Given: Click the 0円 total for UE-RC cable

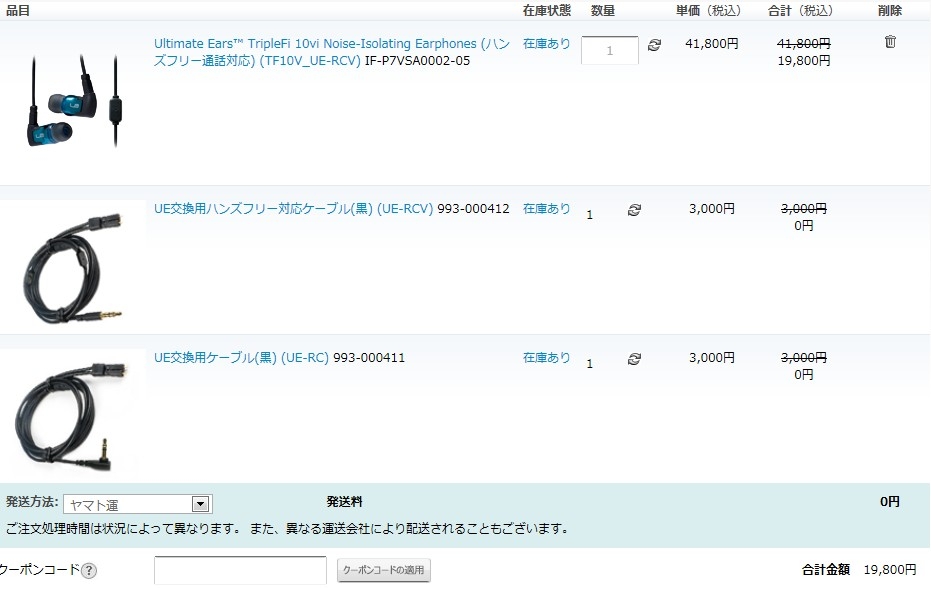Looking at the screenshot, I should point(804,375).
